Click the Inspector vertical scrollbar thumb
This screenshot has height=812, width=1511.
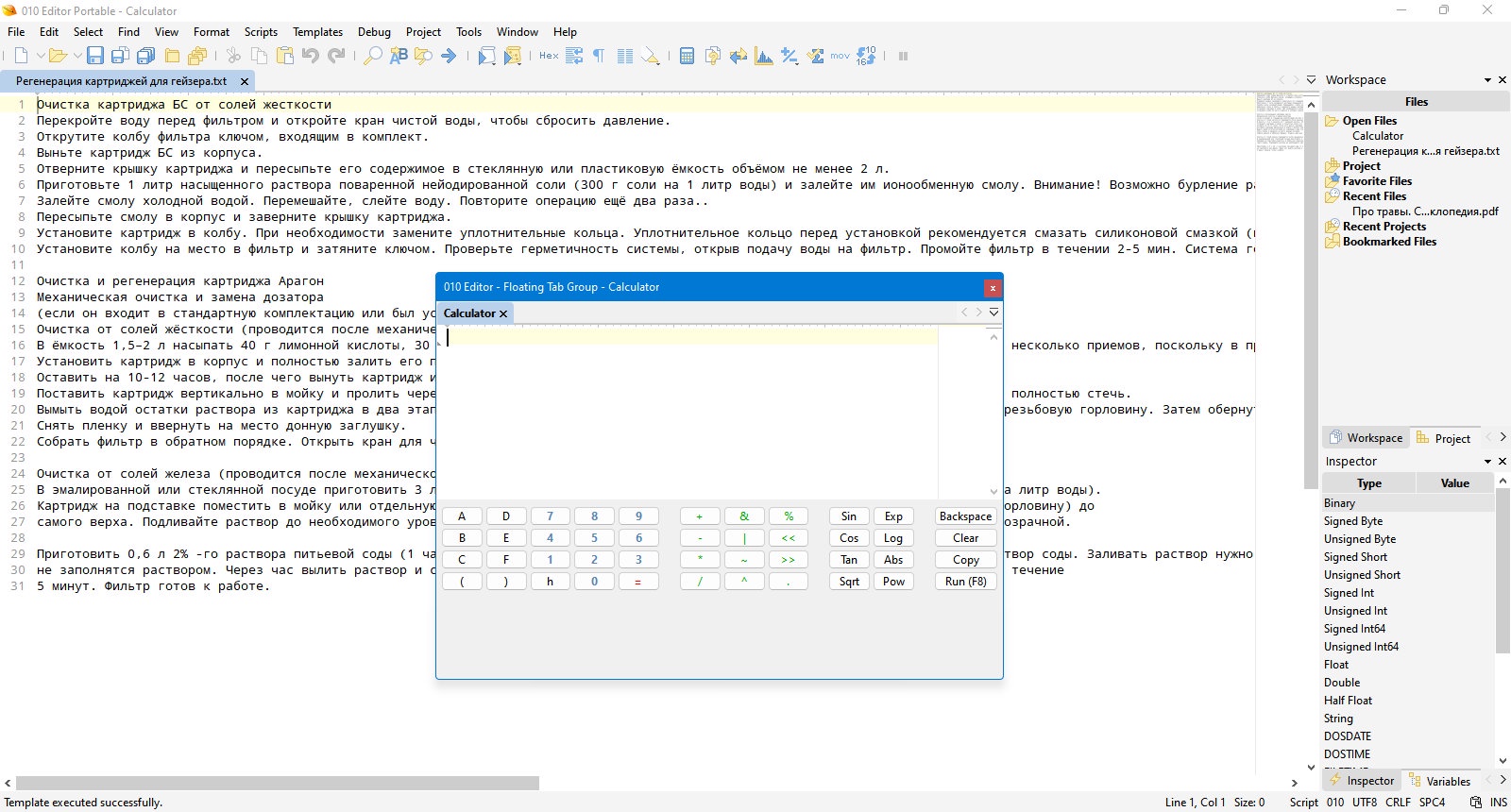point(1503,571)
